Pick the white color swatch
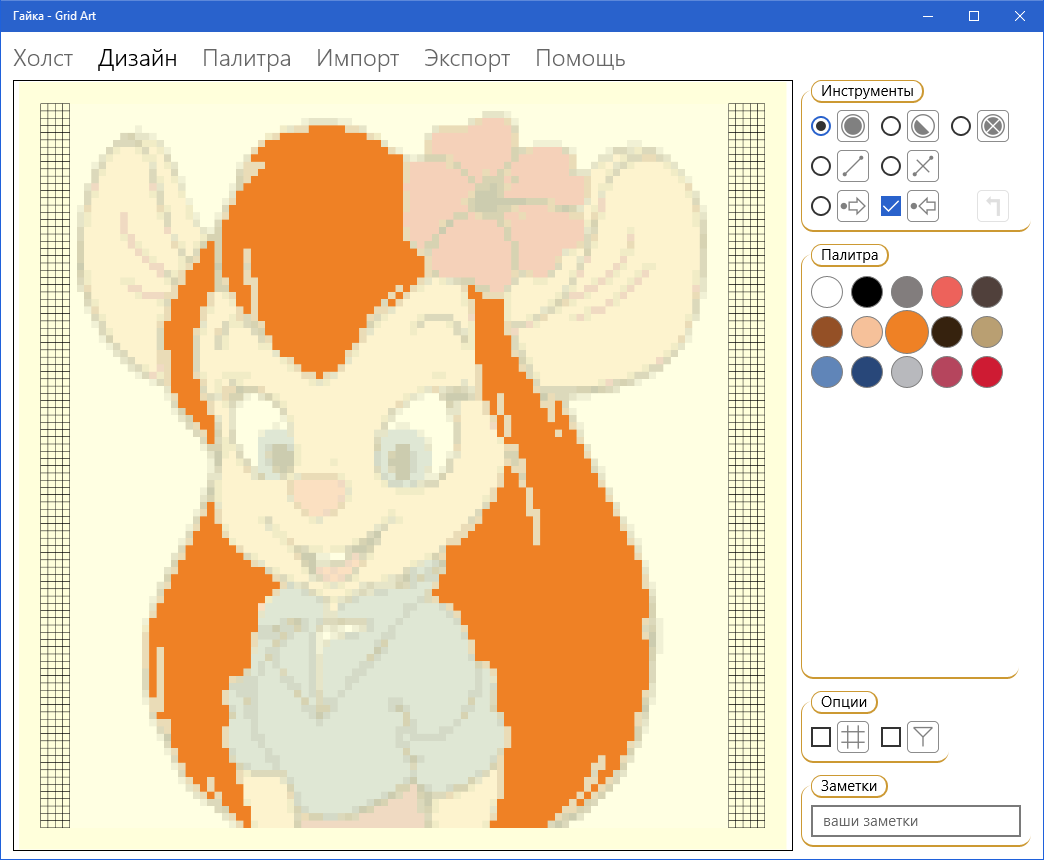Image resolution: width=1044 pixels, height=860 pixels. pyautogui.click(x=827, y=292)
